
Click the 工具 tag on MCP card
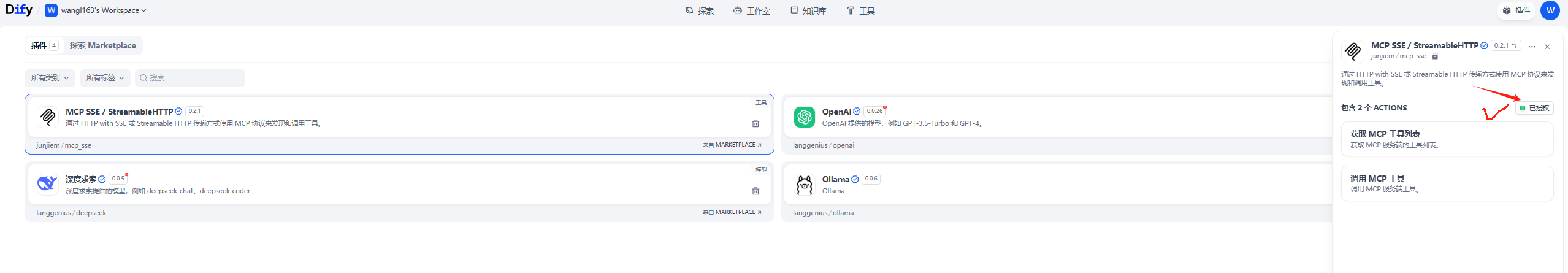[x=761, y=102]
